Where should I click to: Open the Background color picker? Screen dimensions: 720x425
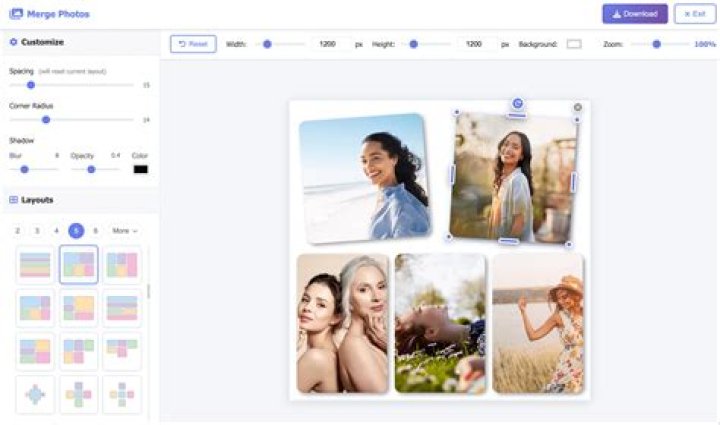[574, 44]
